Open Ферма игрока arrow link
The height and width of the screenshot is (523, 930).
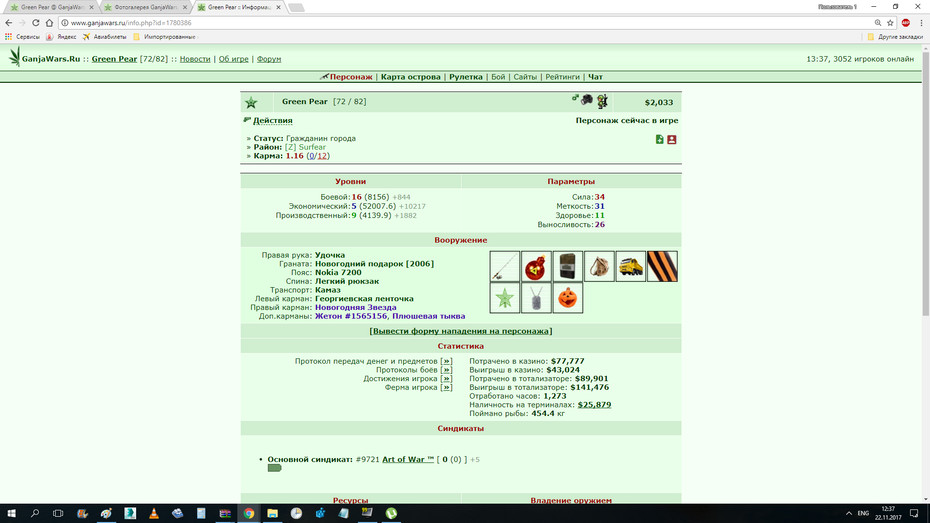(x=446, y=388)
